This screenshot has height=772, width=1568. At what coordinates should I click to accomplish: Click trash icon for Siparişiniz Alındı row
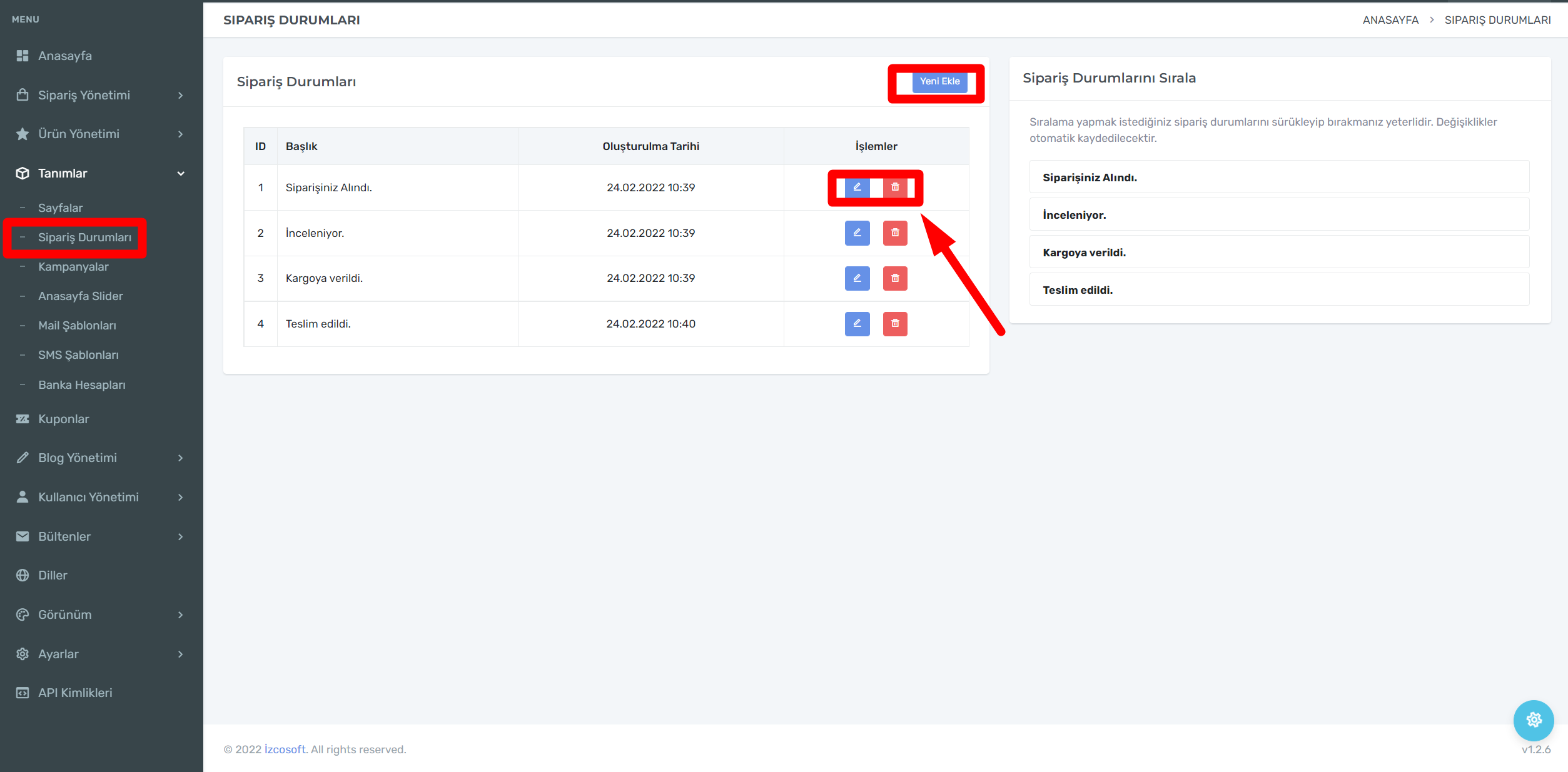[895, 188]
